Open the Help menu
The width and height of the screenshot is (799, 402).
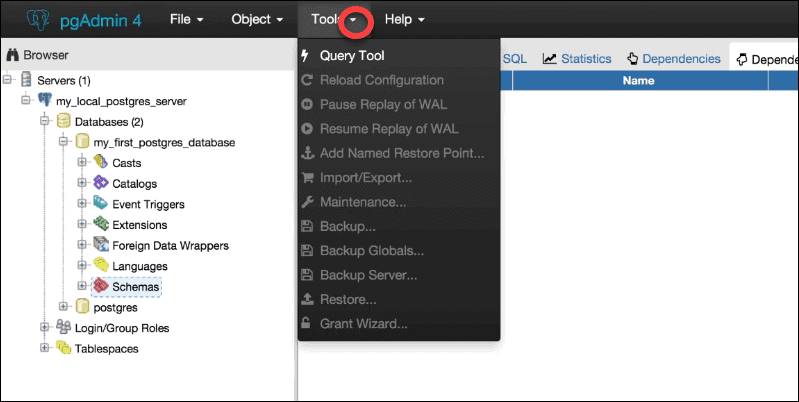click(x=405, y=19)
